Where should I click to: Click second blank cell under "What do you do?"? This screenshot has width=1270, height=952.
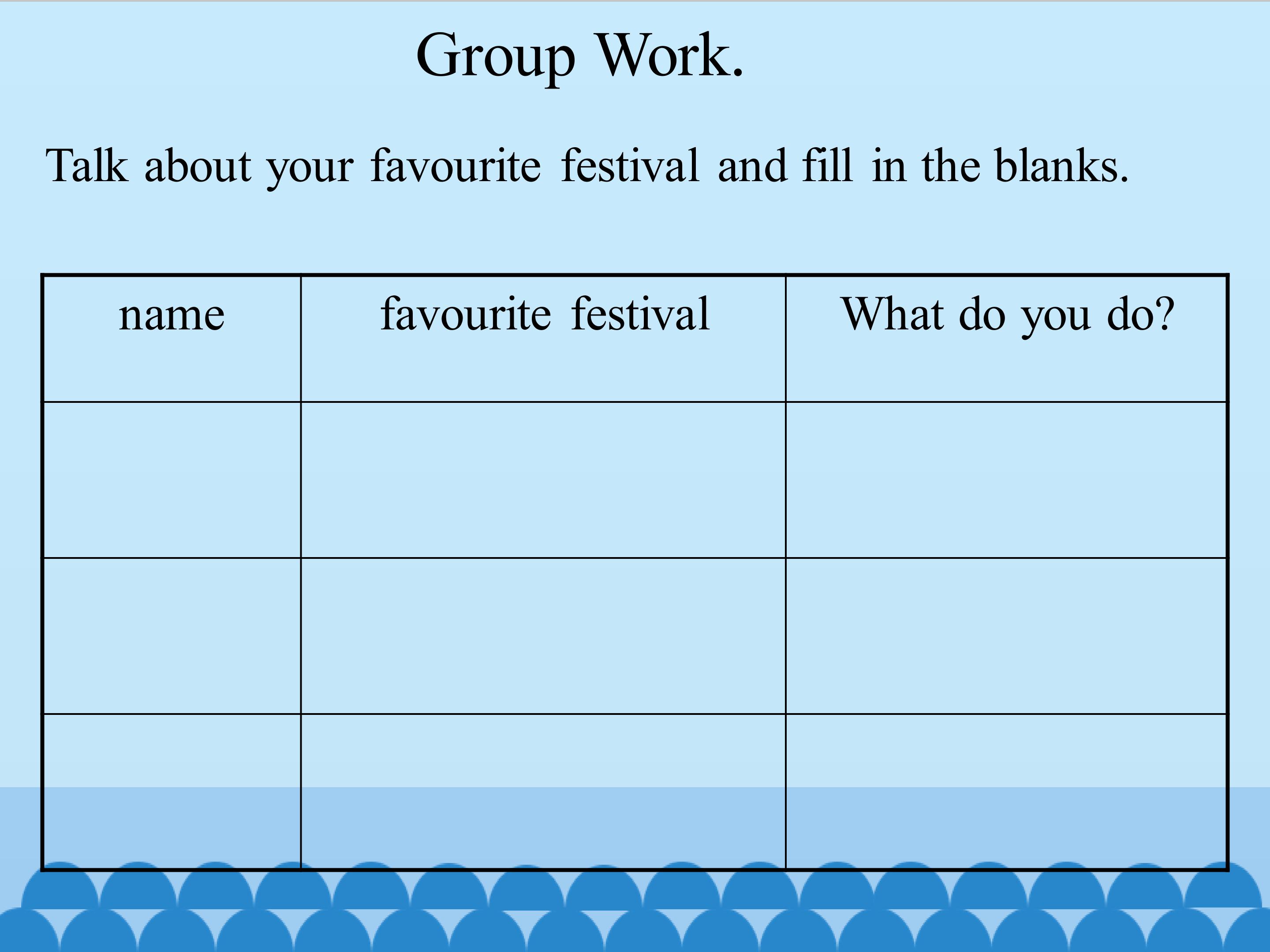coord(1006,636)
